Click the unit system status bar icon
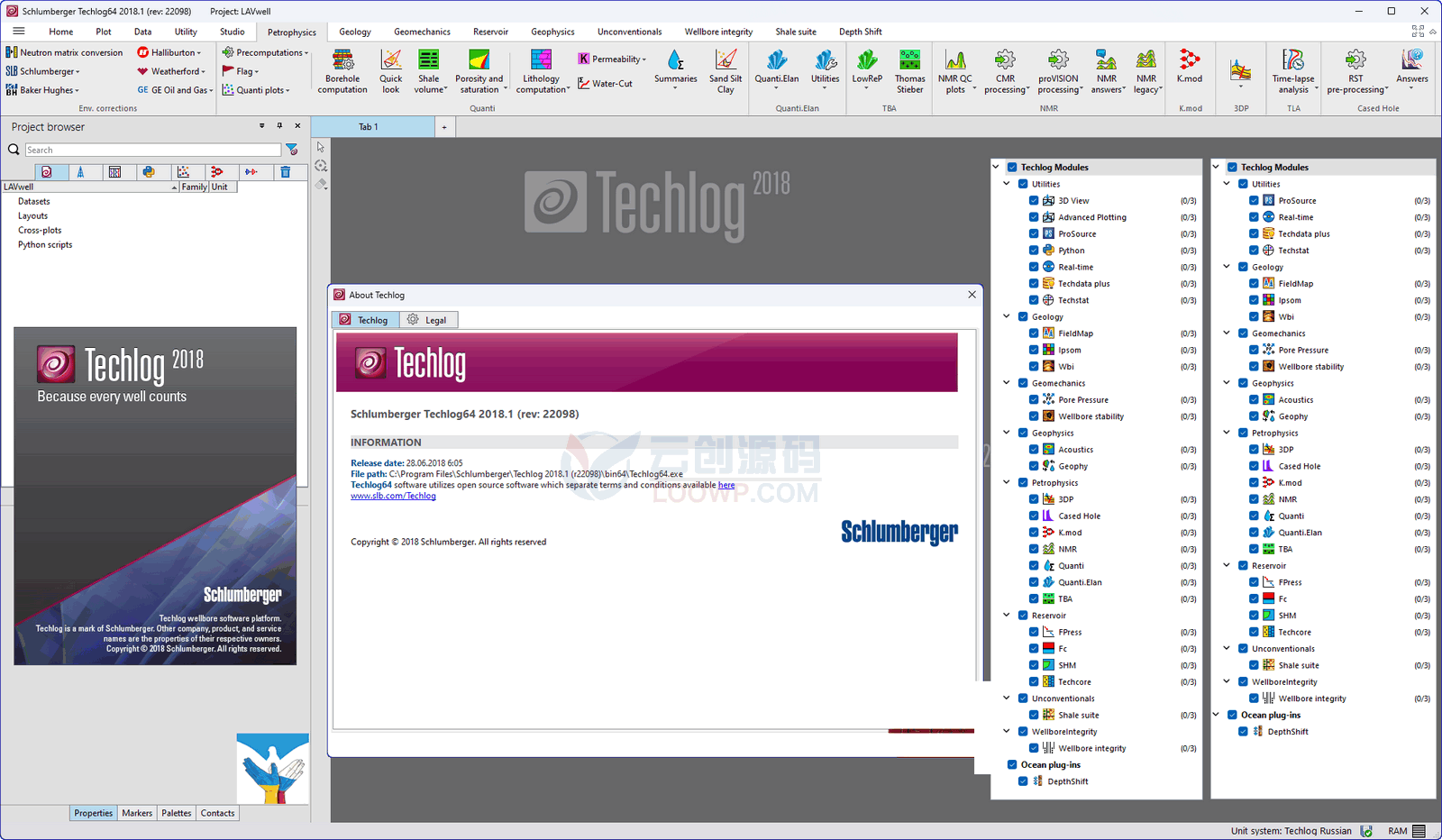 (1366, 831)
